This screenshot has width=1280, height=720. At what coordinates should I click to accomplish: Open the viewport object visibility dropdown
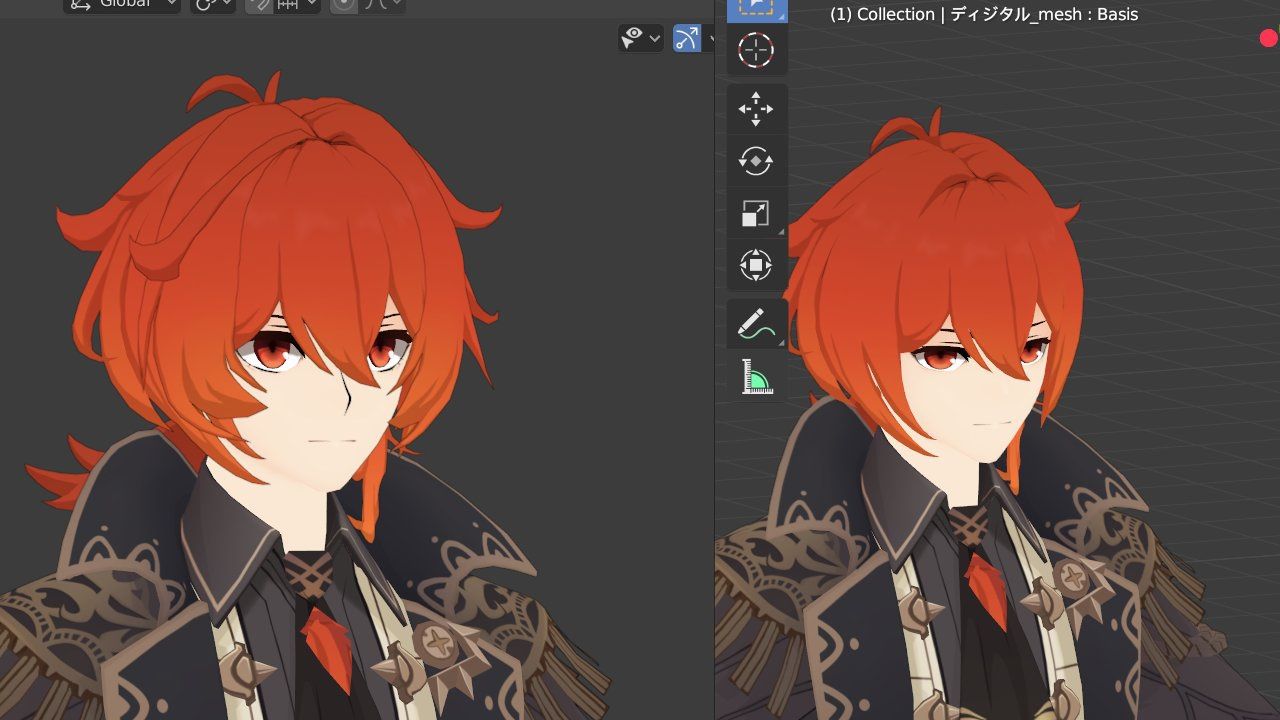[x=641, y=38]
